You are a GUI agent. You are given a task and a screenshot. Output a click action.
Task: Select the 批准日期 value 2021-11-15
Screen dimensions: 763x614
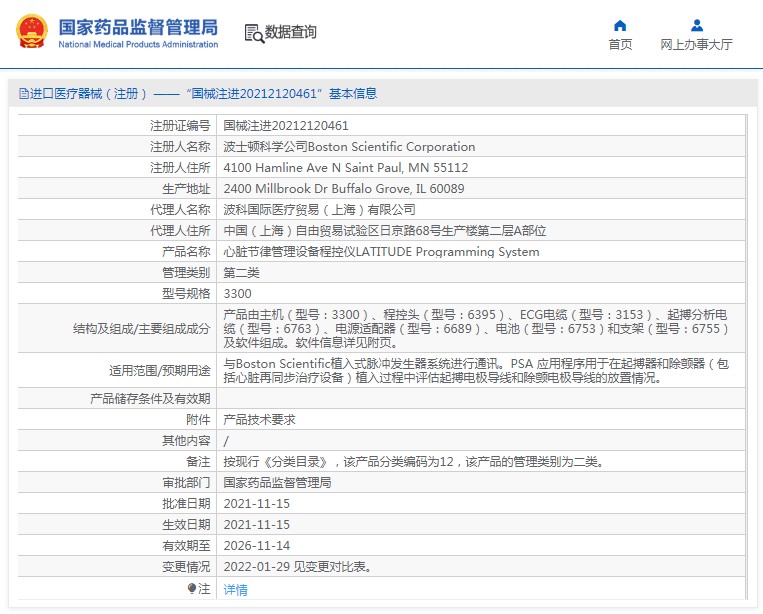[x=256, y=504]
